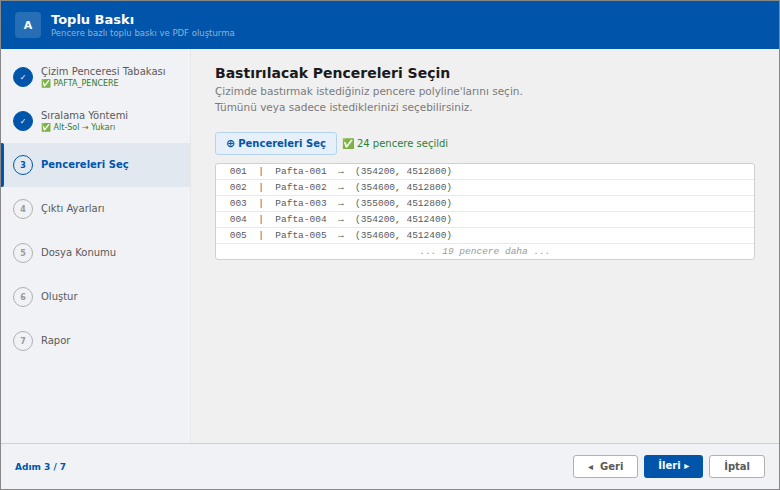780x490 pixels.
Task: Click the step 3 number circle
Action: [23, 165]
